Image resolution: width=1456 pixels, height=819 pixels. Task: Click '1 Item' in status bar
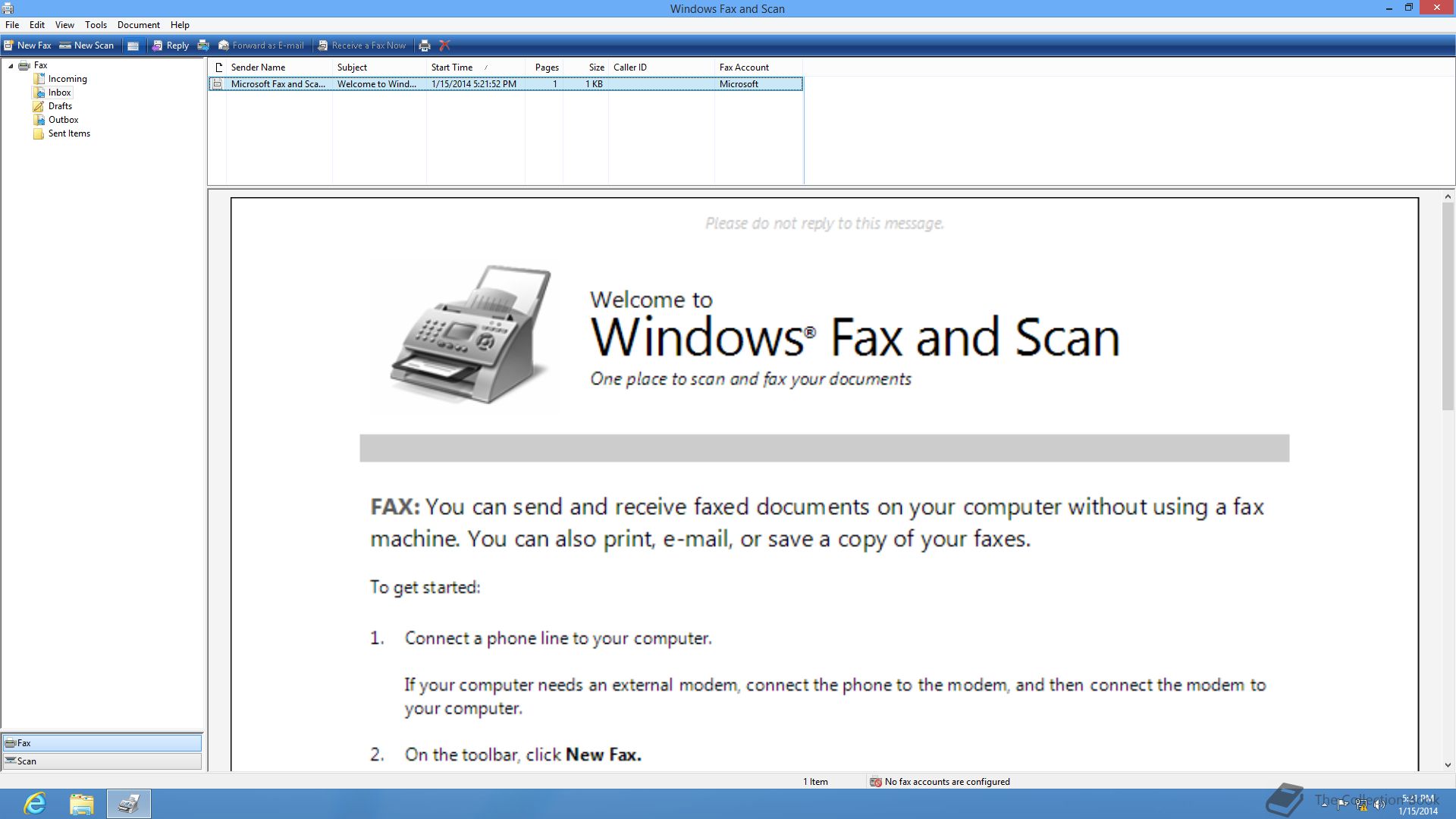(816, 782)
